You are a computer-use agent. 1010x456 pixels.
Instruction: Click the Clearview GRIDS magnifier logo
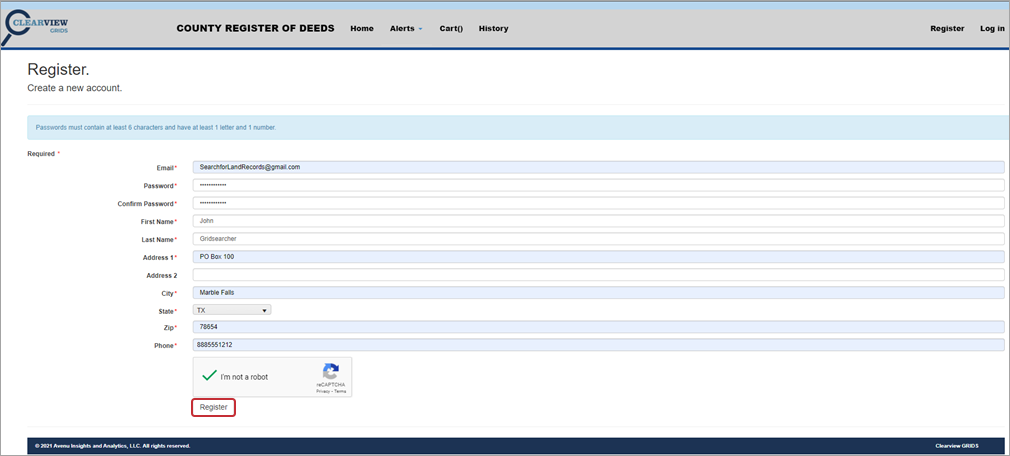36,27
